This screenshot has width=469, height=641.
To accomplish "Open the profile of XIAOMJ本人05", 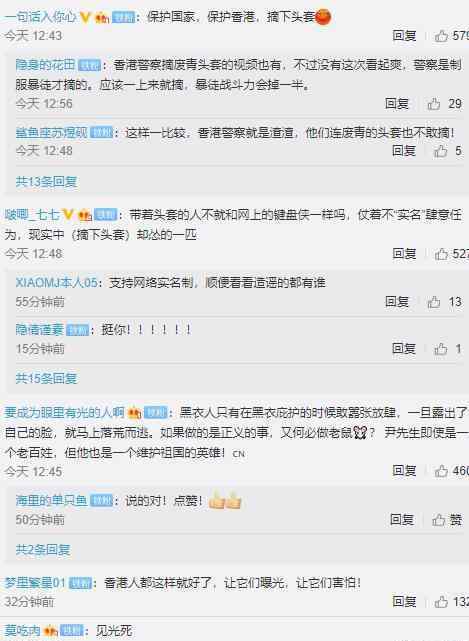I will (x=56, y=282).
